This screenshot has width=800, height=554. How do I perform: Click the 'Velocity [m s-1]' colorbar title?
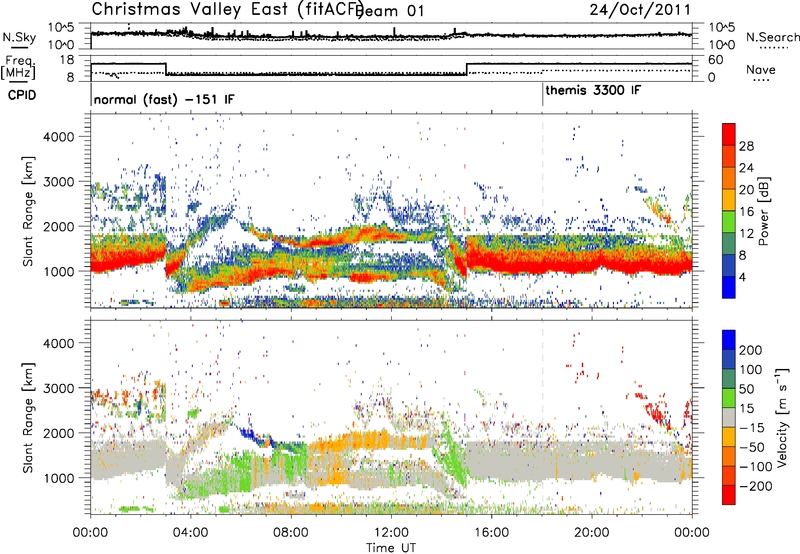coord(782,417)
